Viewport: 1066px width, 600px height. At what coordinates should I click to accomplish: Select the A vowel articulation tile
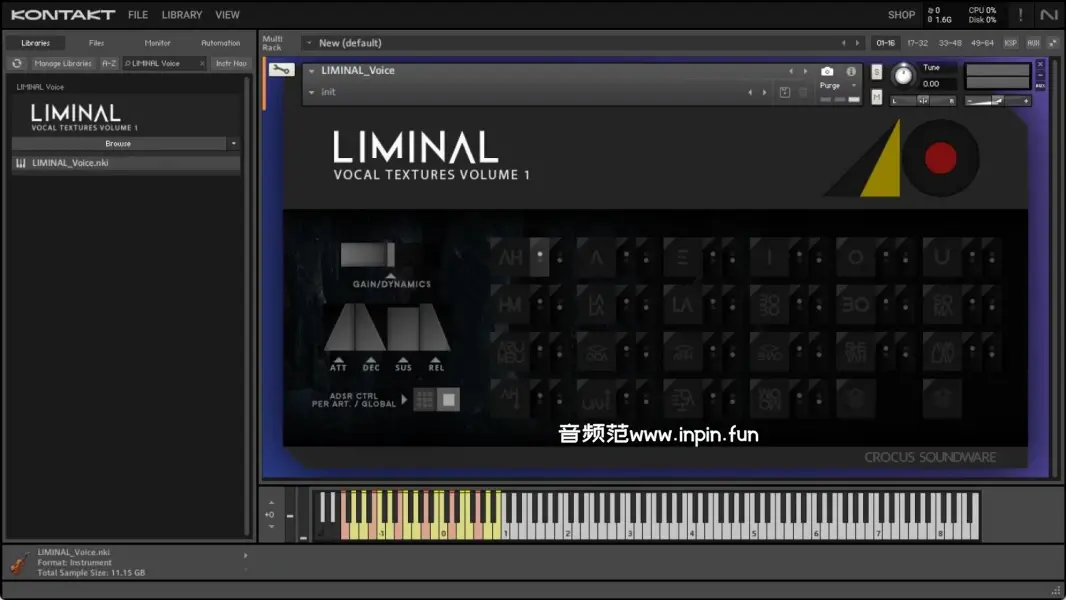[x=596, y=257]
